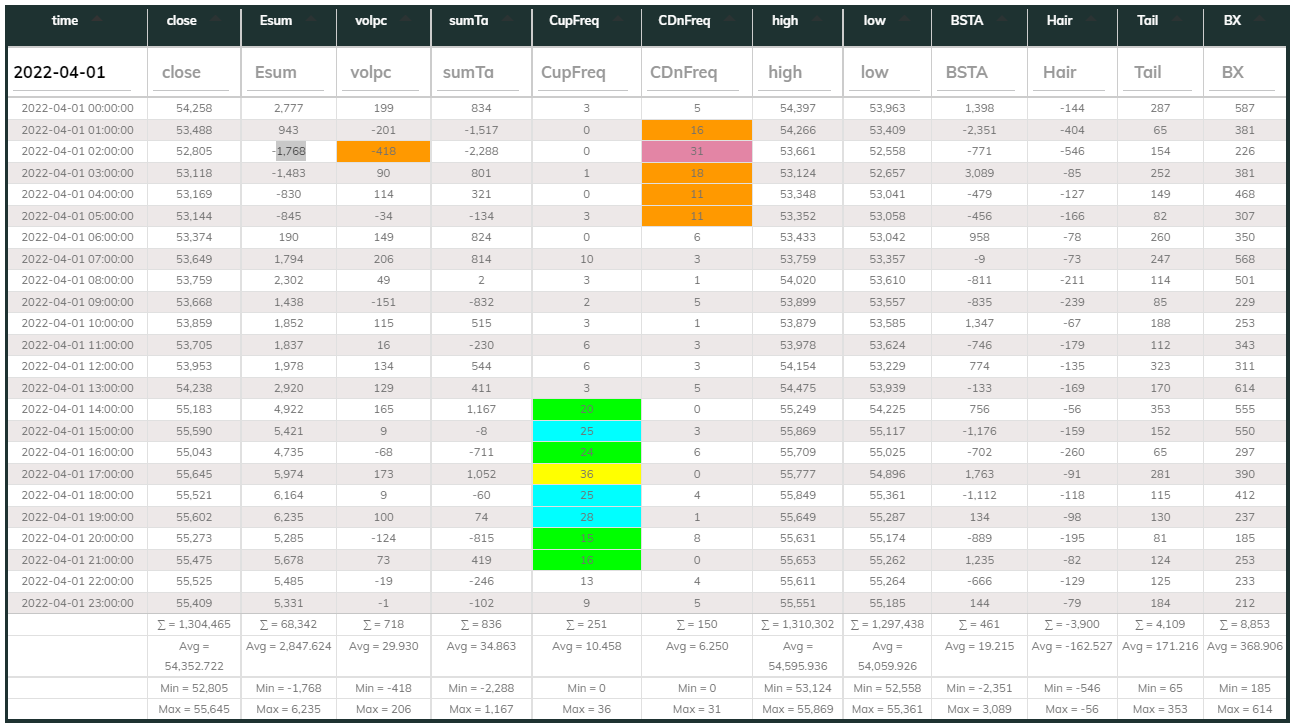This screenshot has width=1296, height=726.
Task: Select sumTa cell 1,167
Action: tap(479, 409)
